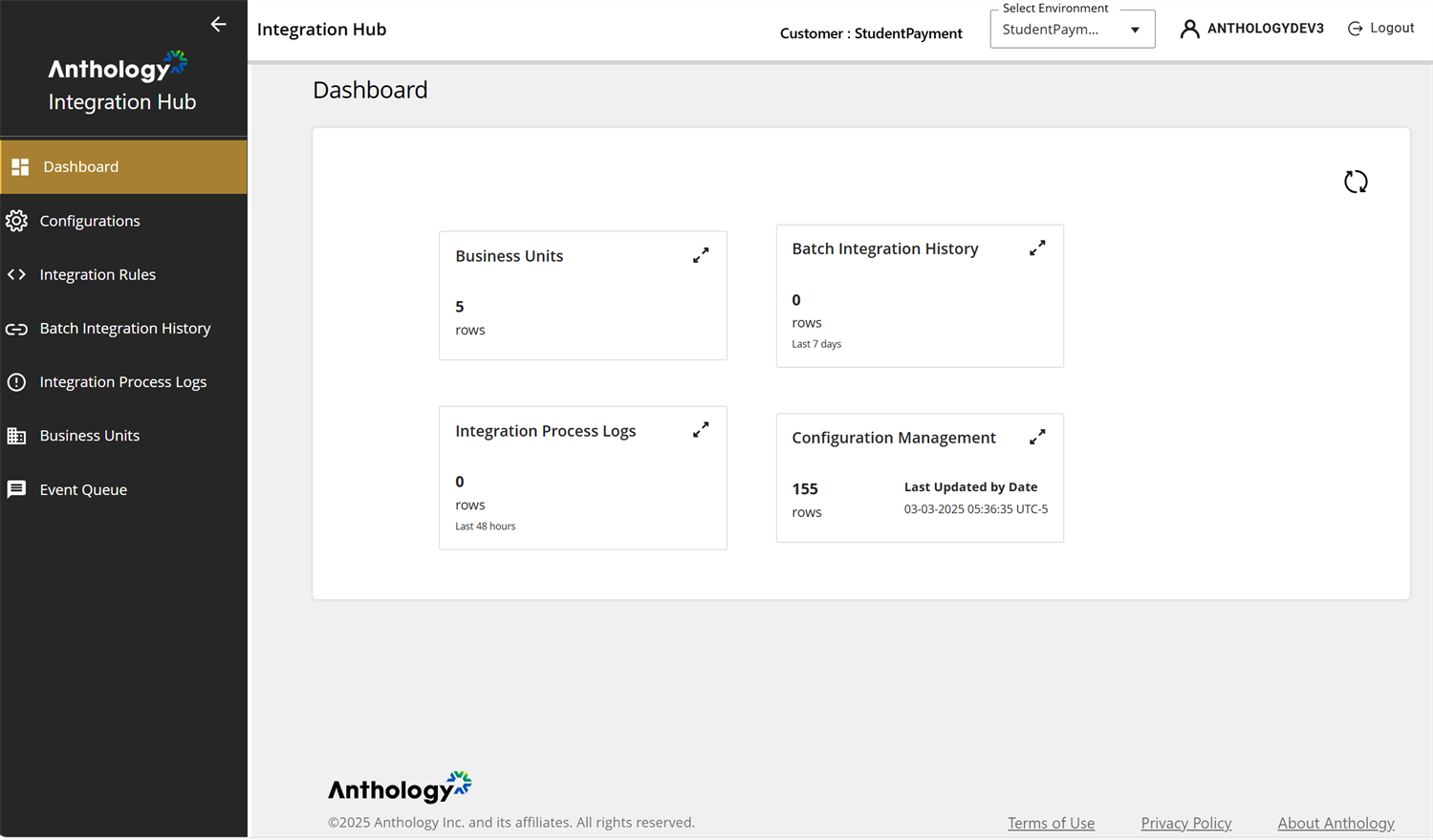Click the Dashboard grid icon in the sidebar
This screenshot has width=1433, height=840.
click(20, 167)
